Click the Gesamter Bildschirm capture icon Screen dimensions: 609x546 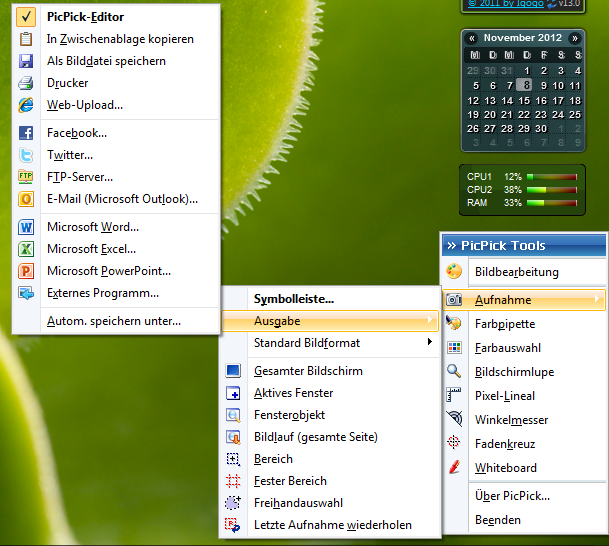click(x=233, y=371)
